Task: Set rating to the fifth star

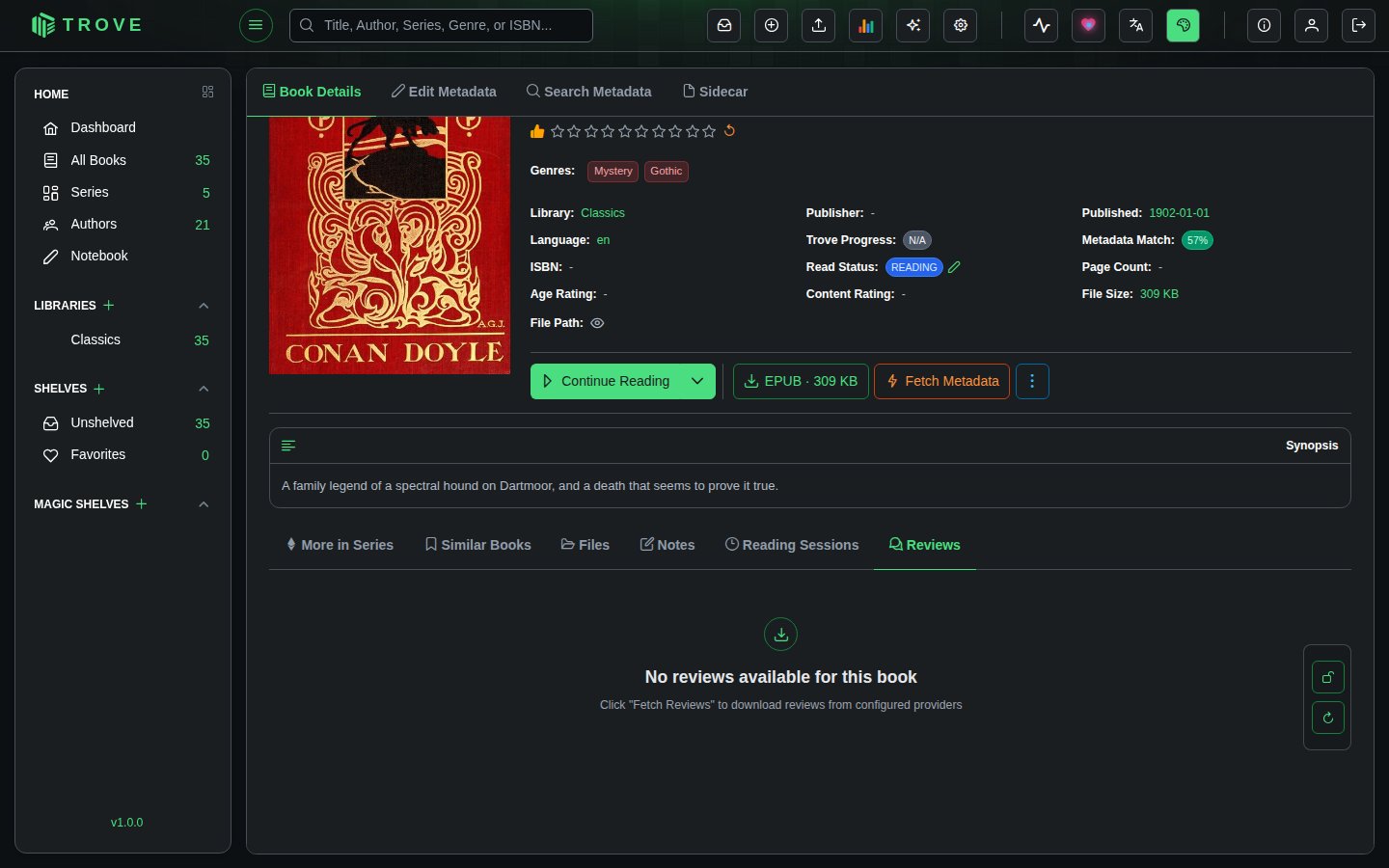Action: pyautogui.click(x=625, y=131)
